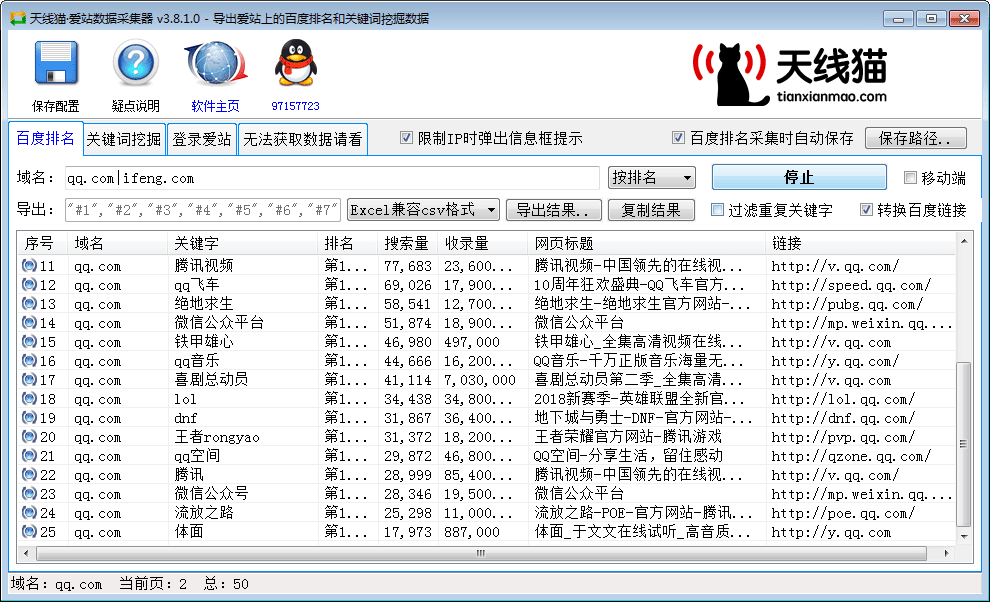Click the horizontal scrollbar thumb

pyautogui.click(x=481, y=553)
